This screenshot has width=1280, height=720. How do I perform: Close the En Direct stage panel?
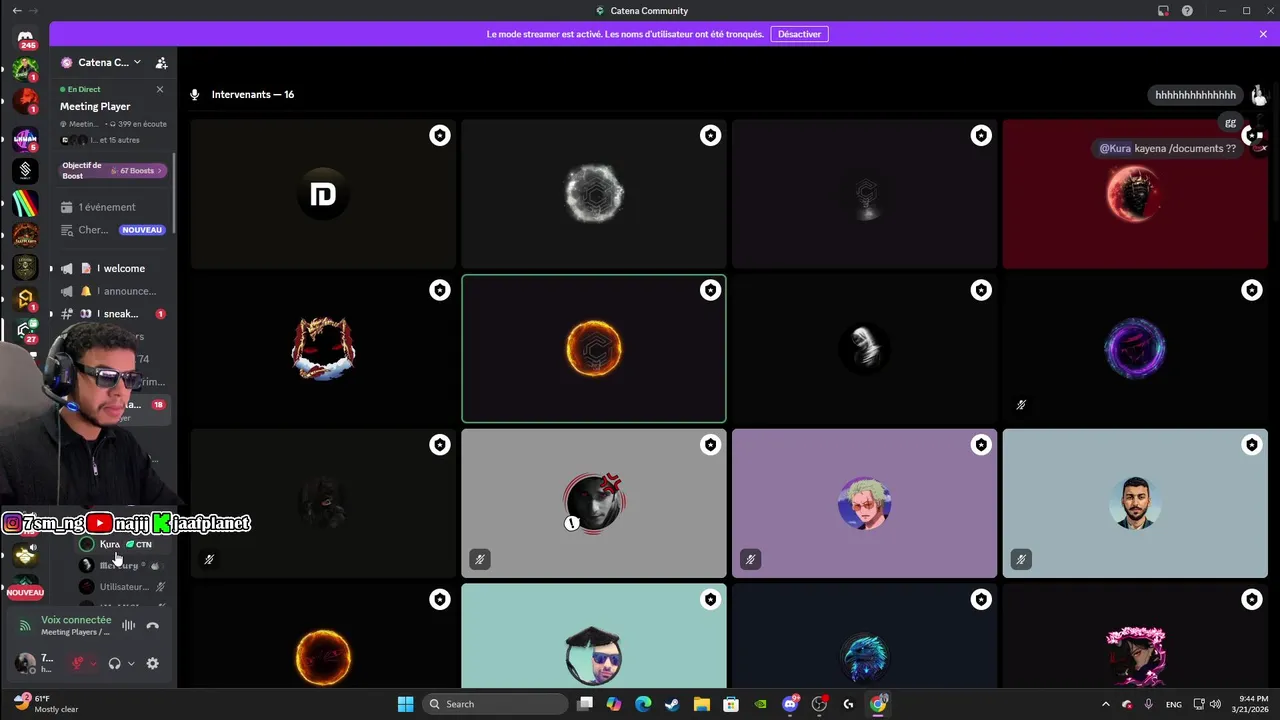pyautogui.click(x=160, y=89)
